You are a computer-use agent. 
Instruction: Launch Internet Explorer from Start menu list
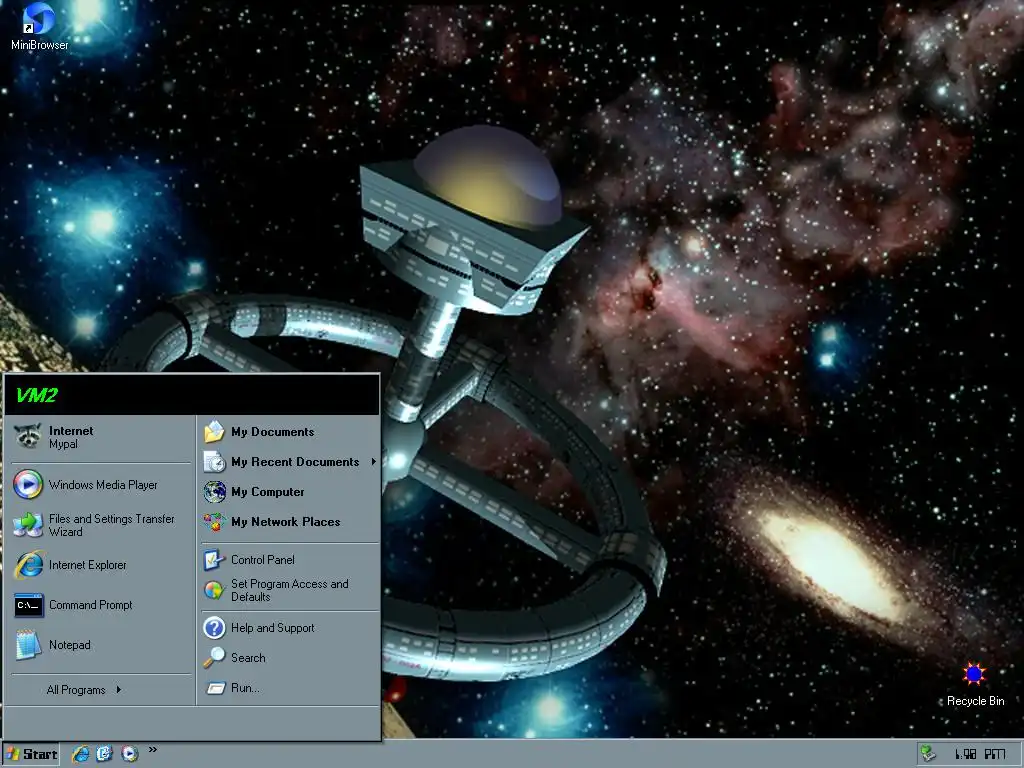[x=101, y=565]
